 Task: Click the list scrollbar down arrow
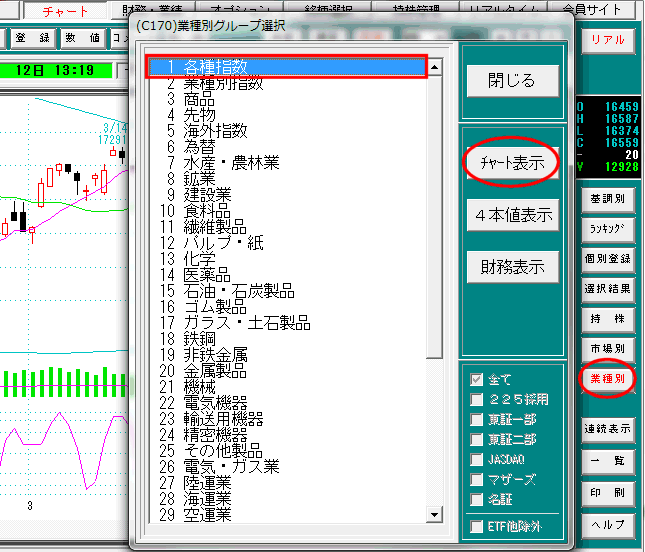click(434, 515)
